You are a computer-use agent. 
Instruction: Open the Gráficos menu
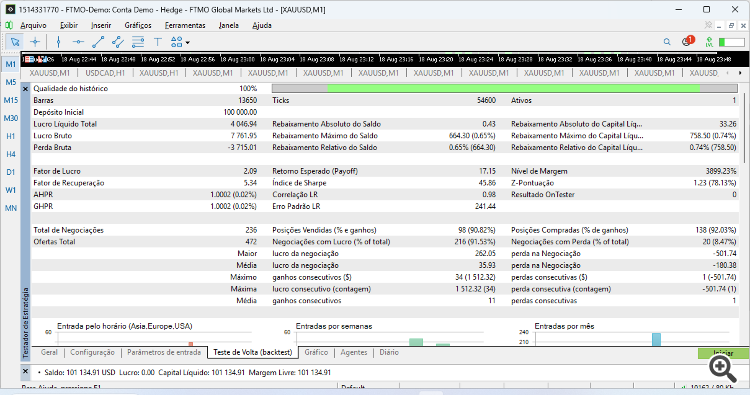pyautogui.click(x=138, y=25)
